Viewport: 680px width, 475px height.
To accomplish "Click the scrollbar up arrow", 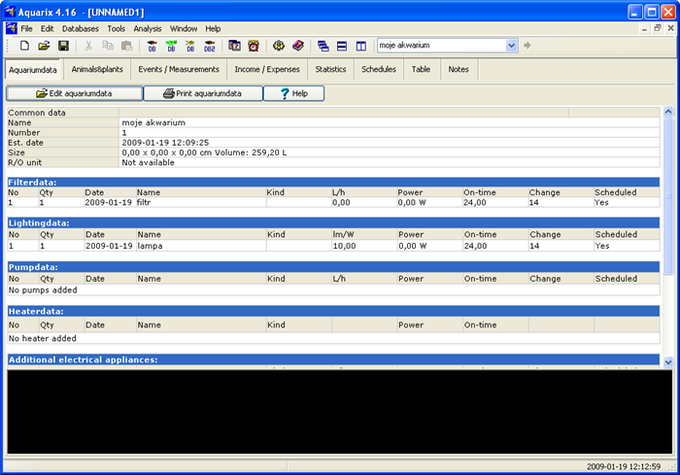I will [x=668, y=112].
